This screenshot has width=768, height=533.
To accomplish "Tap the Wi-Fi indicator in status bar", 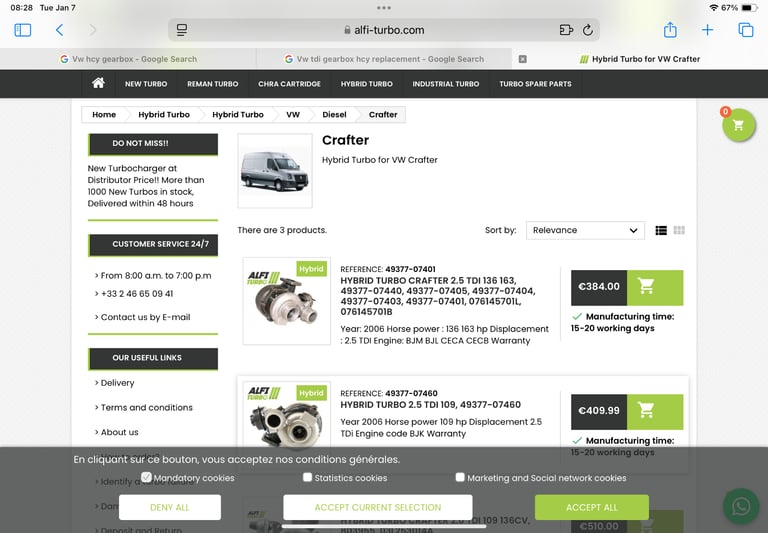I will 714,8.
